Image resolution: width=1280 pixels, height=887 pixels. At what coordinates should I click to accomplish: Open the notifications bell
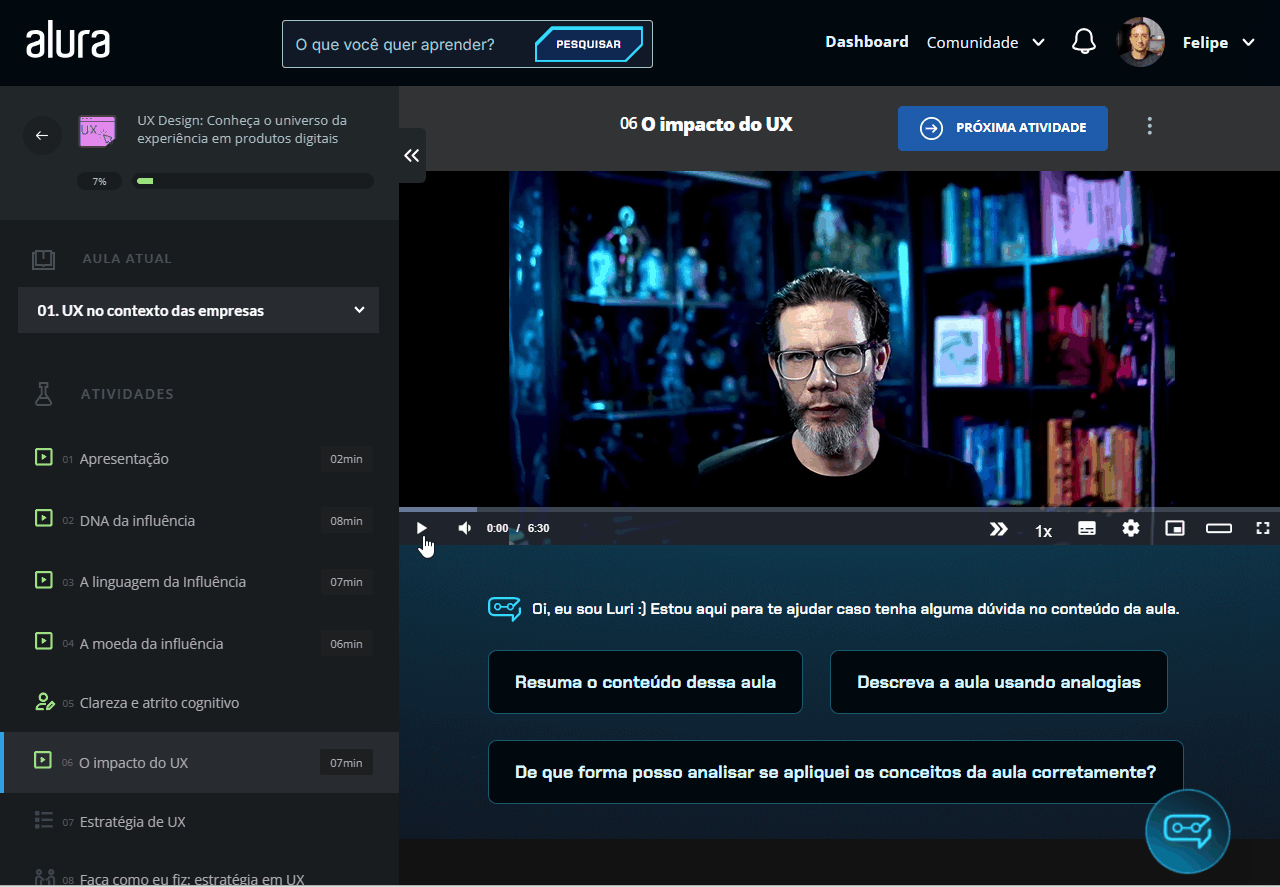tap(1083, 41)
